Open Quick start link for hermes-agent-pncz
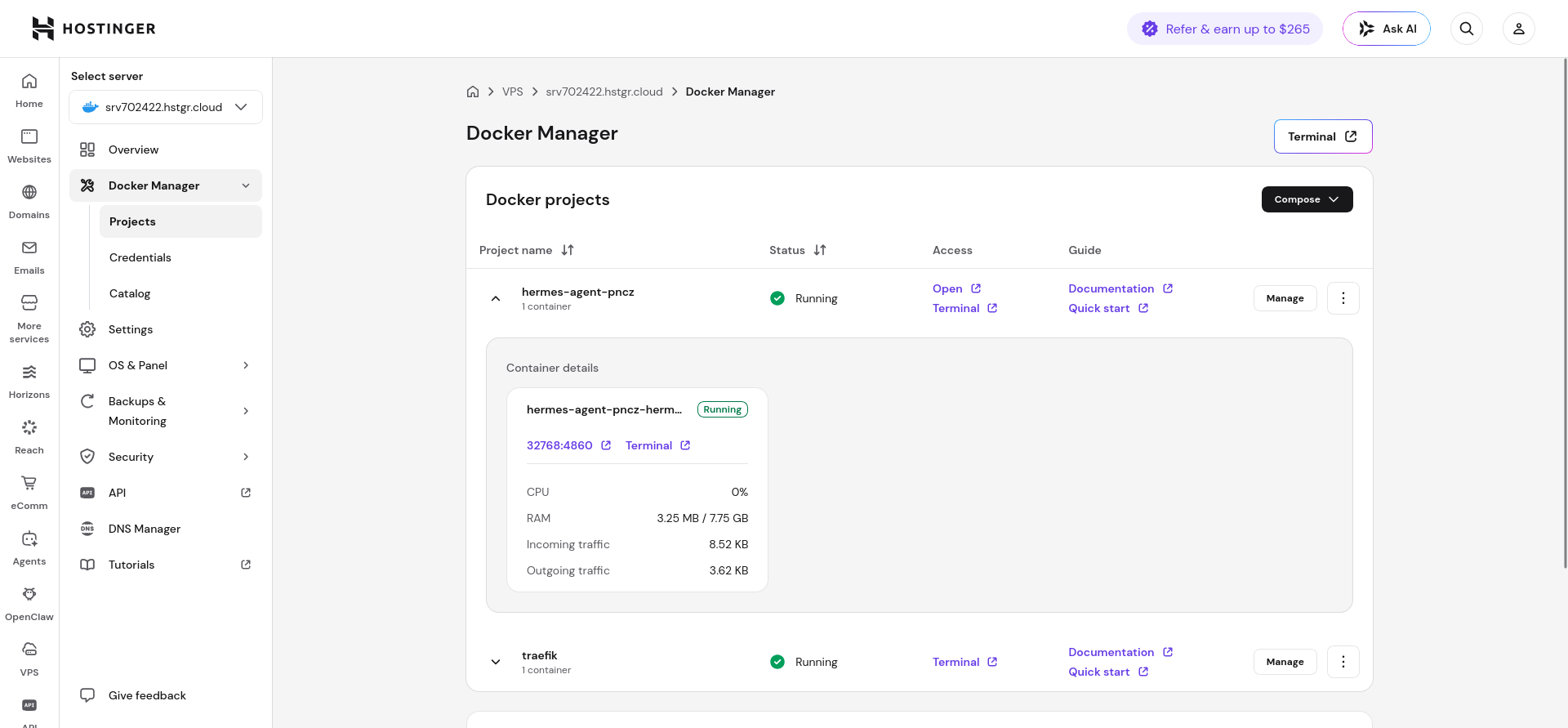This screenshot has width=1568, height=728. 1108,308
